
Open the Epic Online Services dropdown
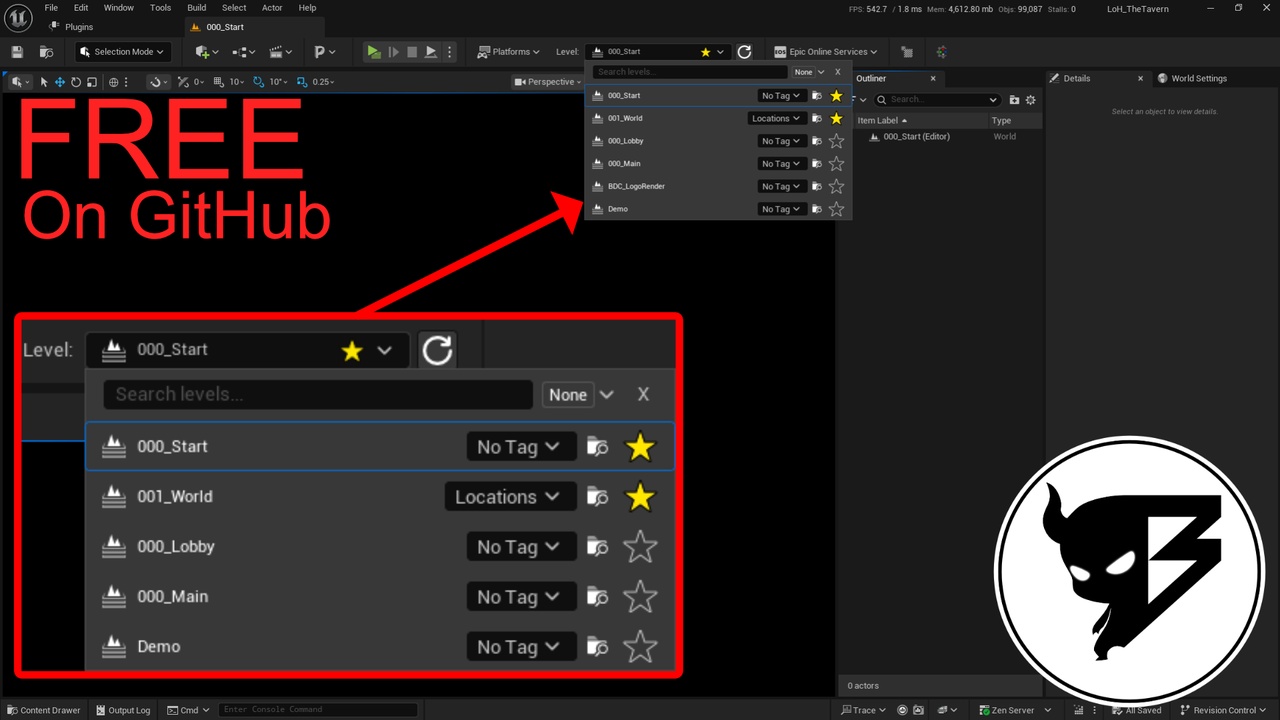(x=826, y=52)
